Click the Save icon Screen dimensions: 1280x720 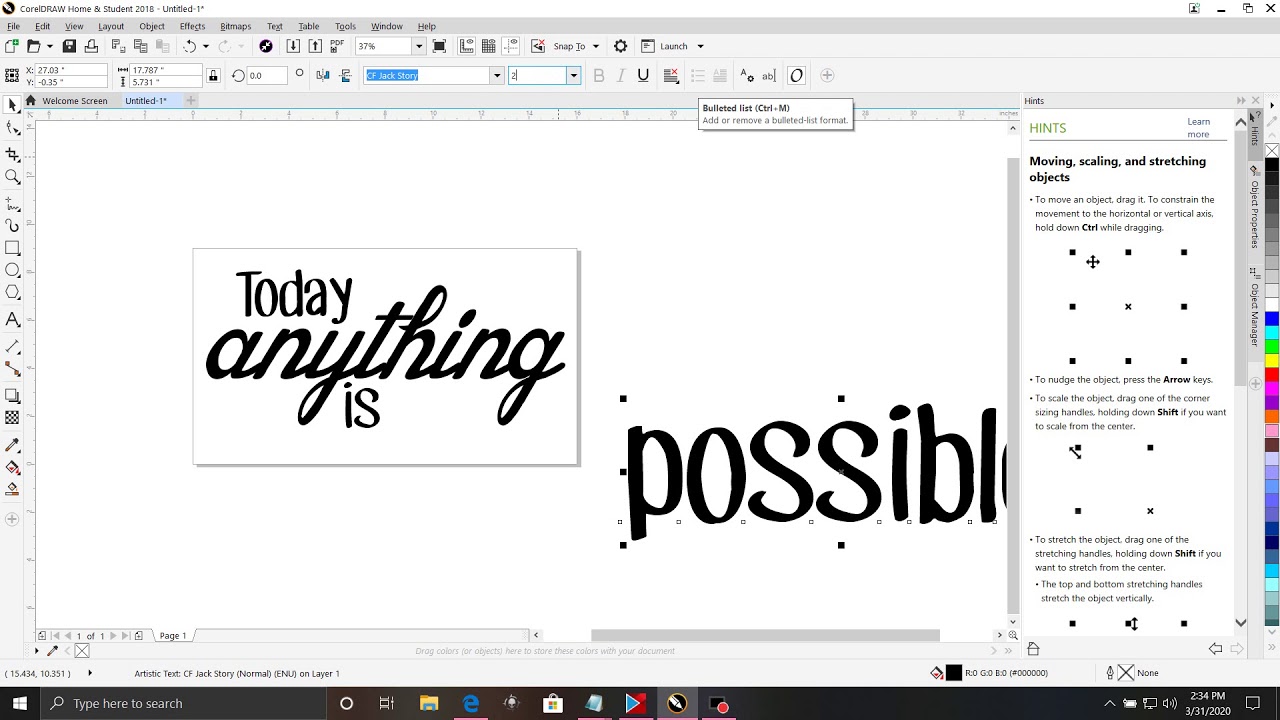(x=69, y=46)
